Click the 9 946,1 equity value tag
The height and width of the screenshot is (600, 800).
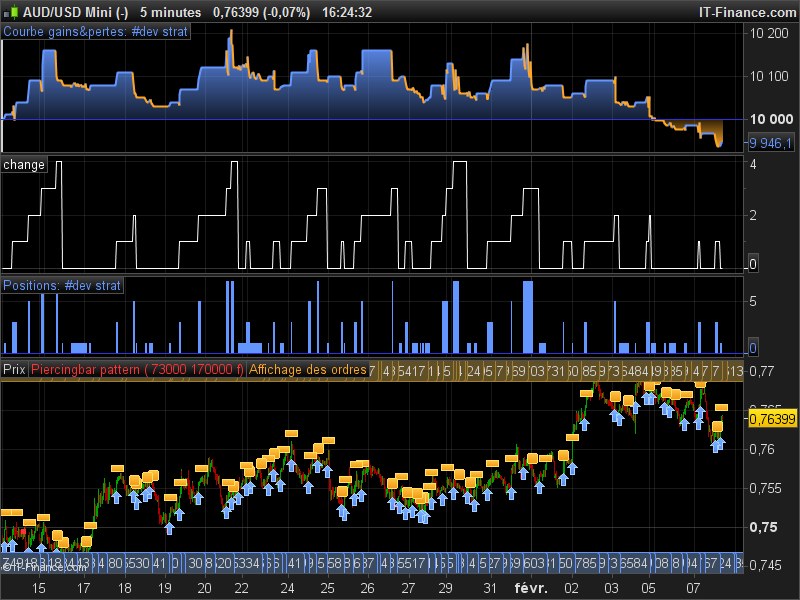point(771,143)
